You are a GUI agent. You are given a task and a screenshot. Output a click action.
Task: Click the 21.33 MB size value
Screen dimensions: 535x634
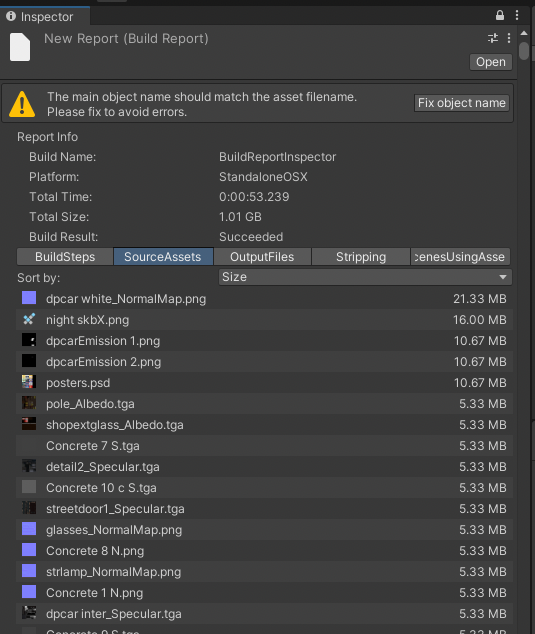(480, 299)
